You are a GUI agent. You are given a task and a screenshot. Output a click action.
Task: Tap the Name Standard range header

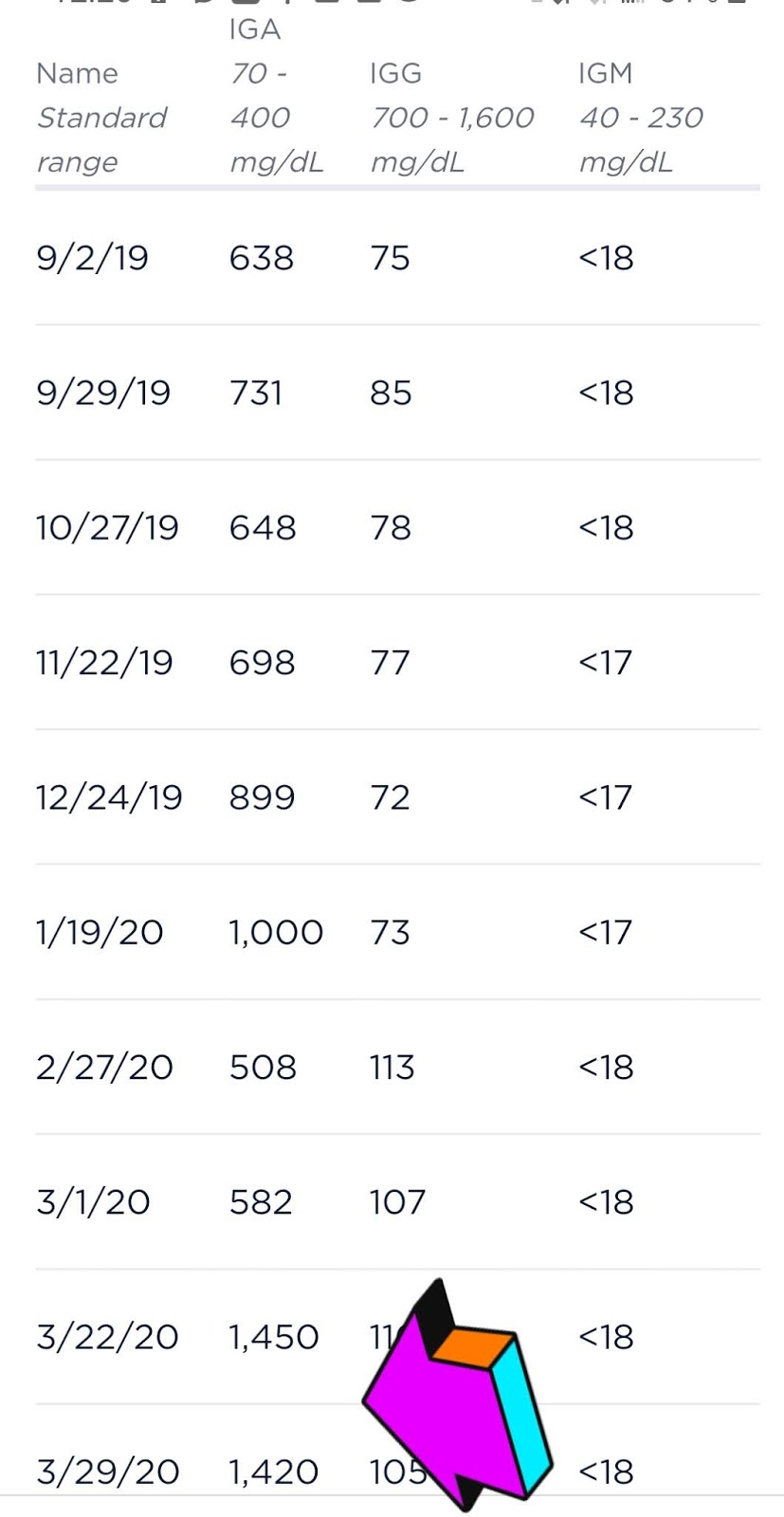tap(100, 117)
